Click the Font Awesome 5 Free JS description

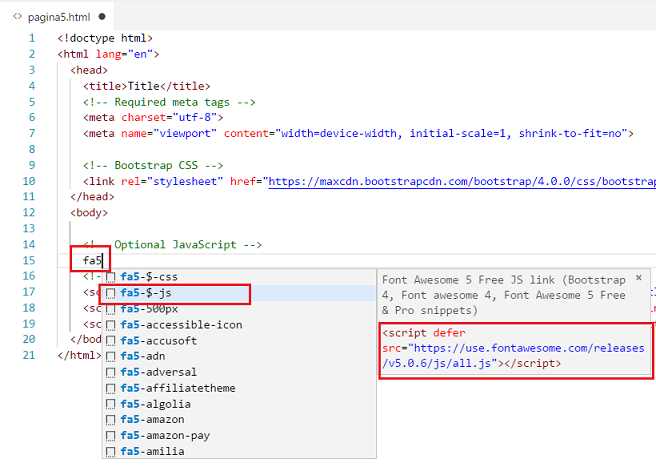tap(504, 295)
